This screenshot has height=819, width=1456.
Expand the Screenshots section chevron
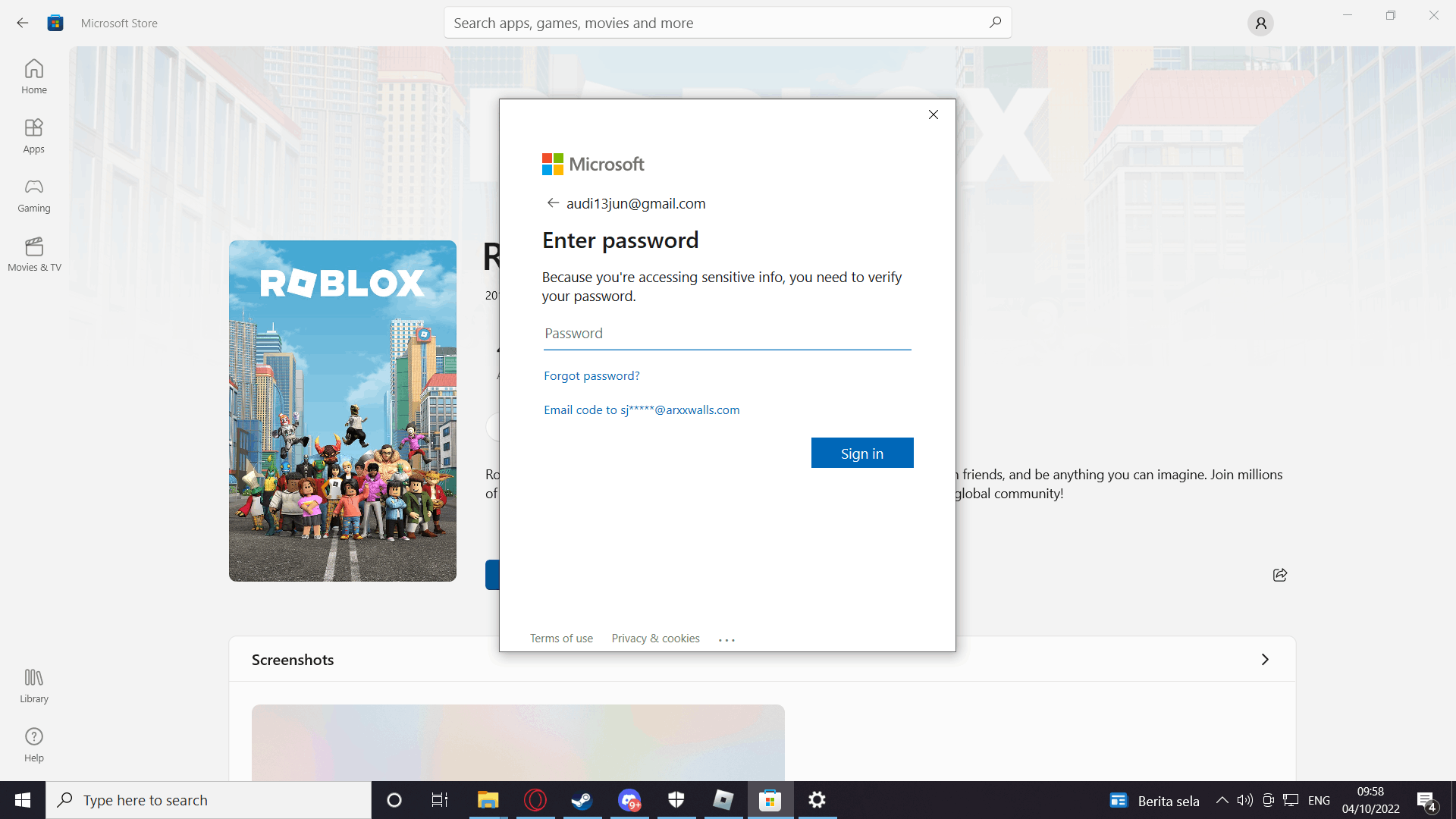[1265, 660]
